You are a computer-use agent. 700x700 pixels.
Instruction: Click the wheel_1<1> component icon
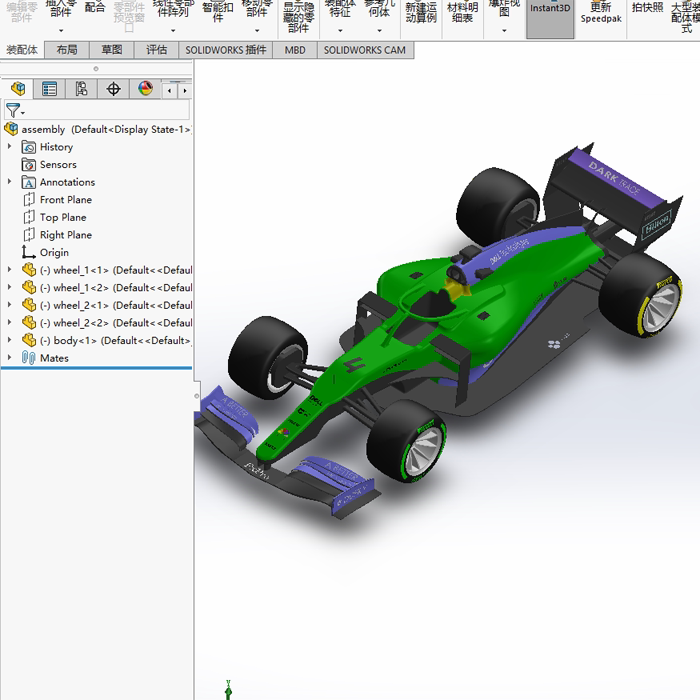click(x=29, y=270)
